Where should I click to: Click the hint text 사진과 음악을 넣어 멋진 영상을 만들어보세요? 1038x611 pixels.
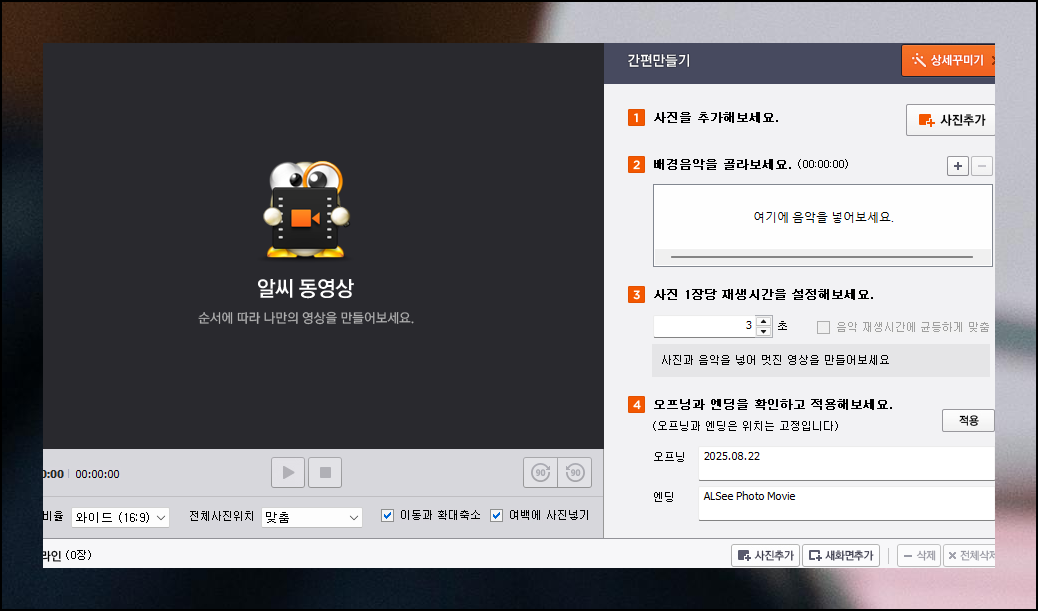775,360
